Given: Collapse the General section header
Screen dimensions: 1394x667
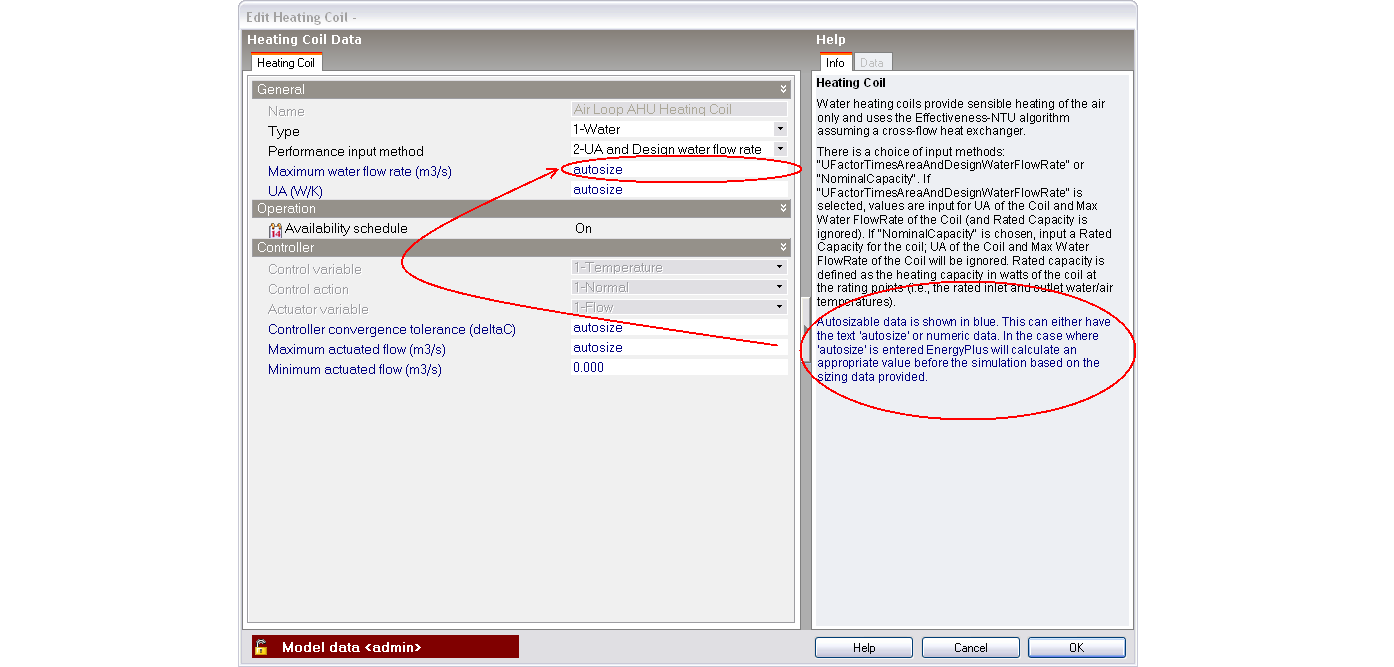Looking at the screenshot, I should (x=784, y=90).
